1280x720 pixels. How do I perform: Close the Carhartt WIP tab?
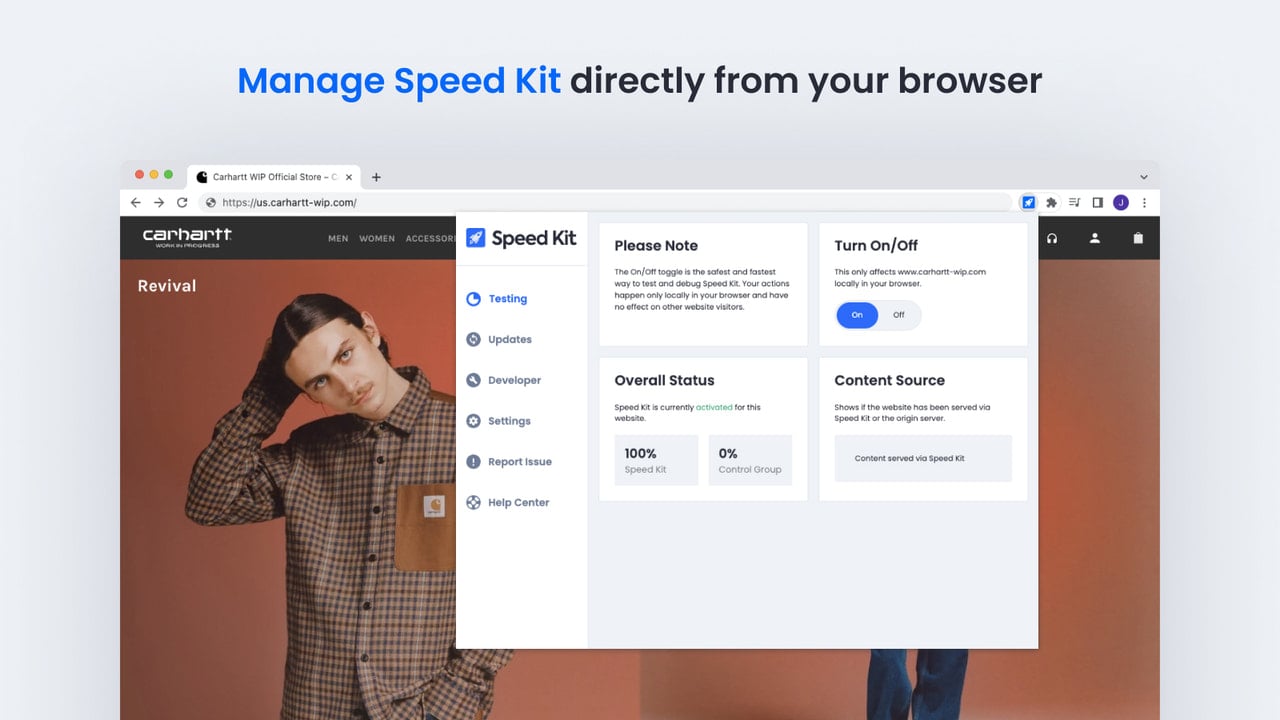coord(349,177)
